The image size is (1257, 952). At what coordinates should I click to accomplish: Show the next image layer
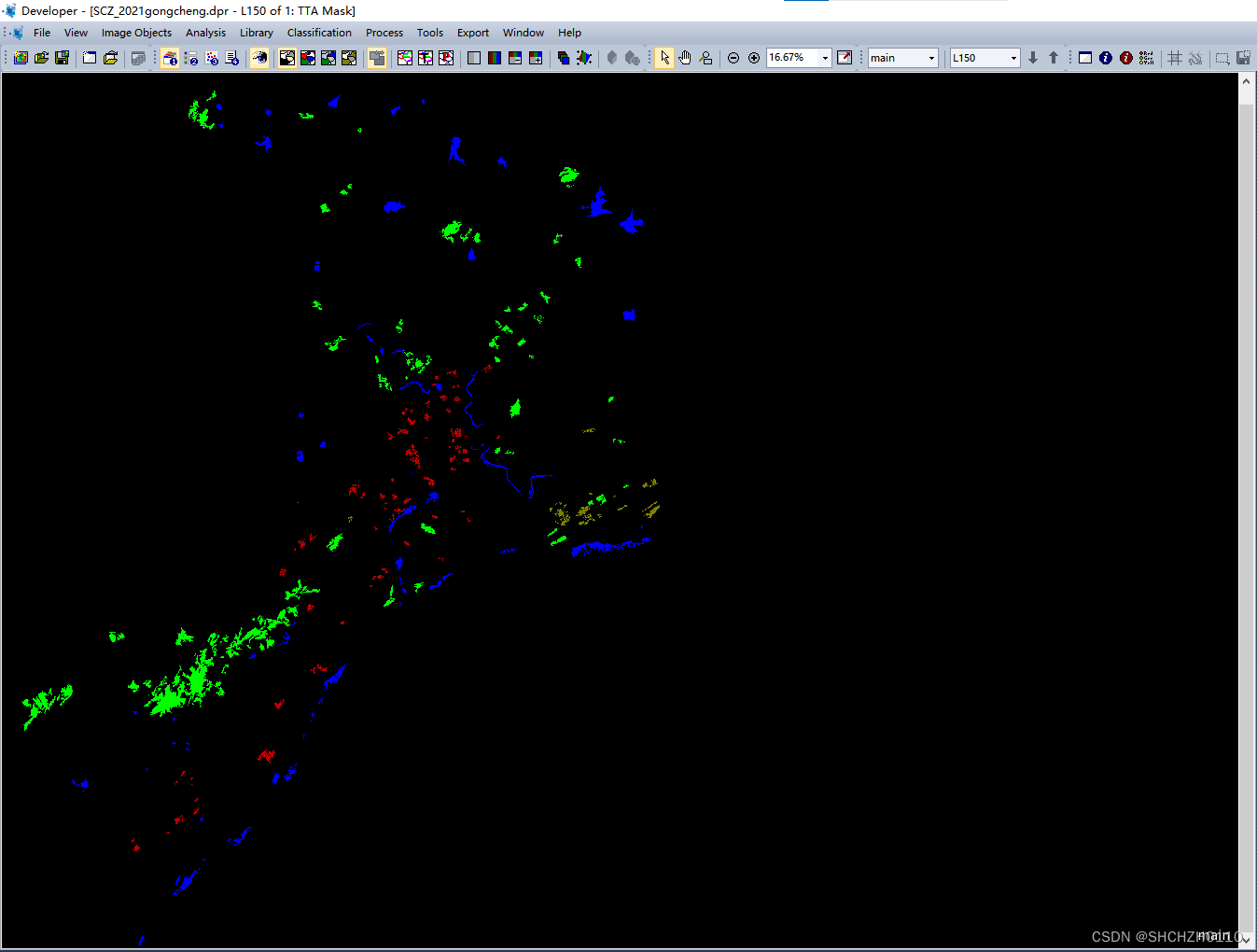pyautogui.click(x=536, y=58)
